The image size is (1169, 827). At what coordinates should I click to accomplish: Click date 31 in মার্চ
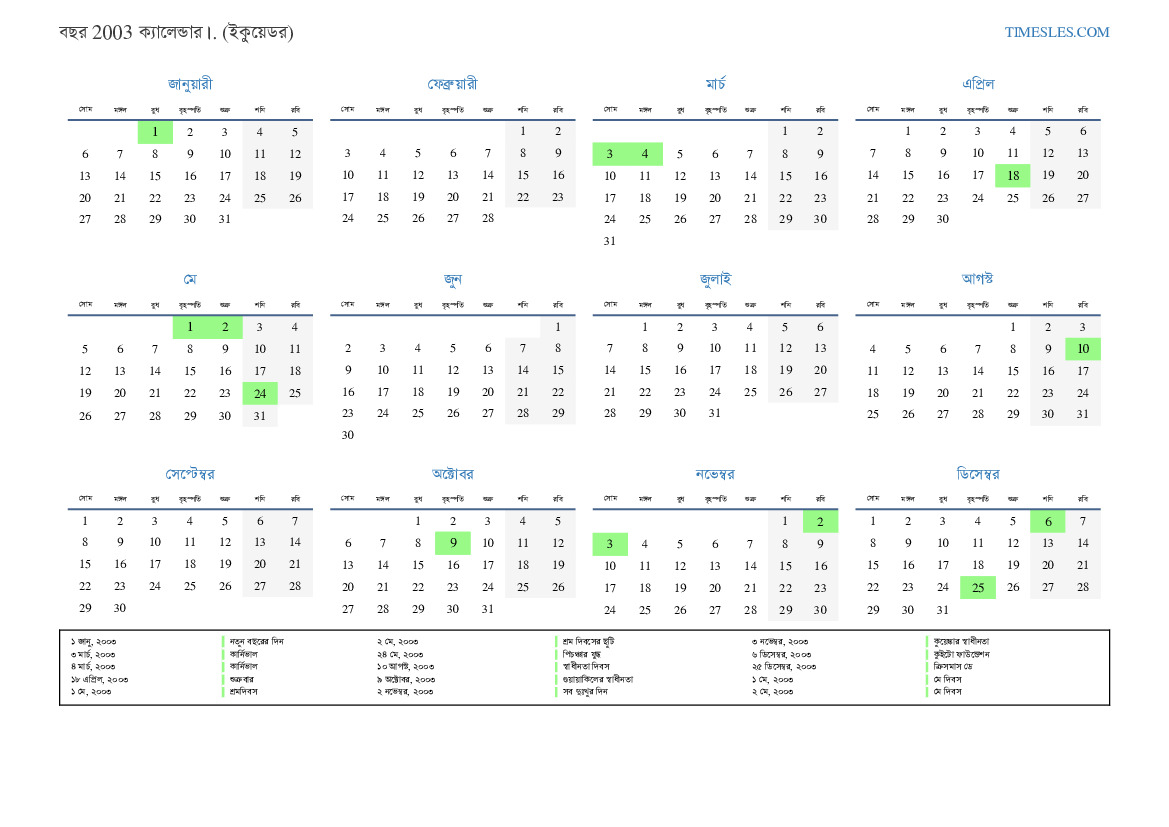pos(610,241)
